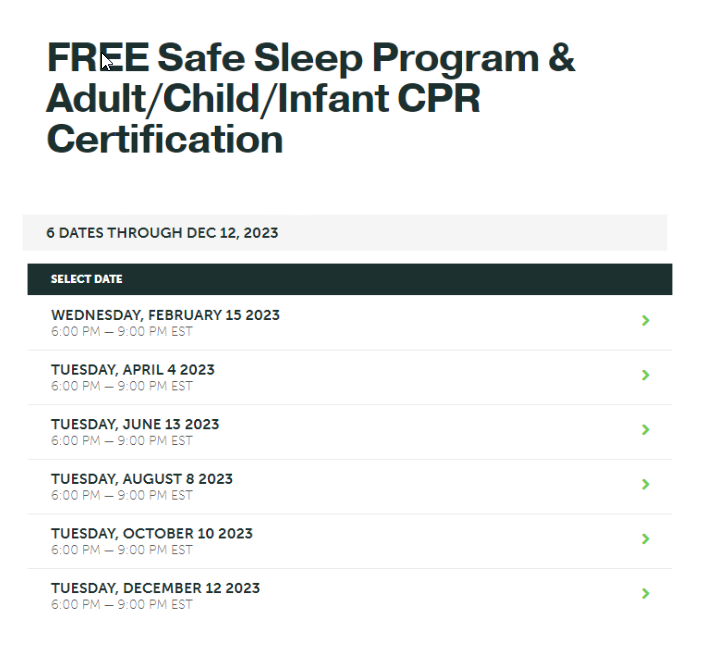Click the 6:00 PM time under April 4
This screenshot has height=650, width=706.
[x=76, y=386]
